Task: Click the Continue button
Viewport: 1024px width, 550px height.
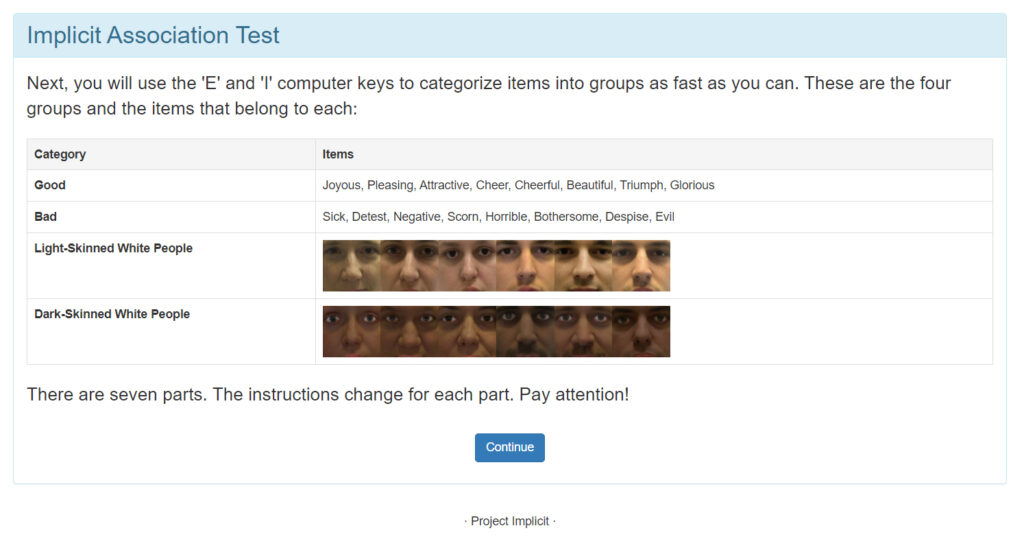Action: point(509,447)
